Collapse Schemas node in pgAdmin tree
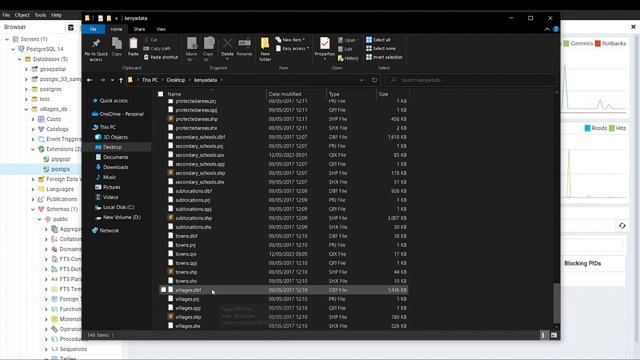640x360 pixels. tap(33, 209)
